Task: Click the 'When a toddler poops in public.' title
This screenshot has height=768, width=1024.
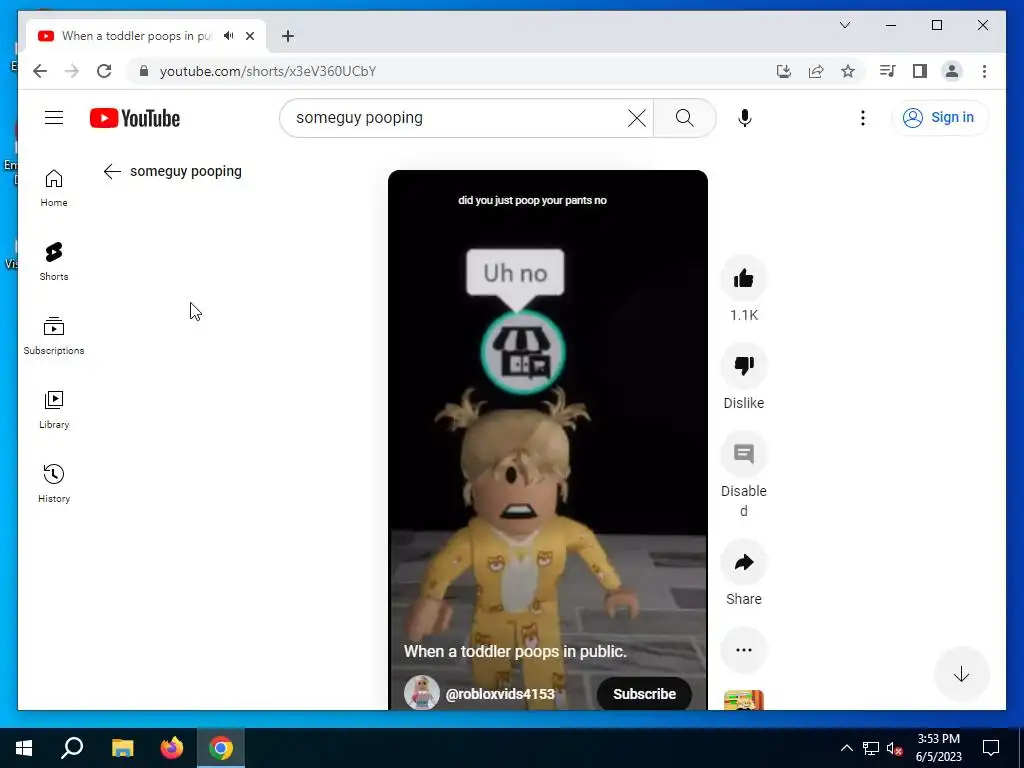Action: click(x=515, y=651)
